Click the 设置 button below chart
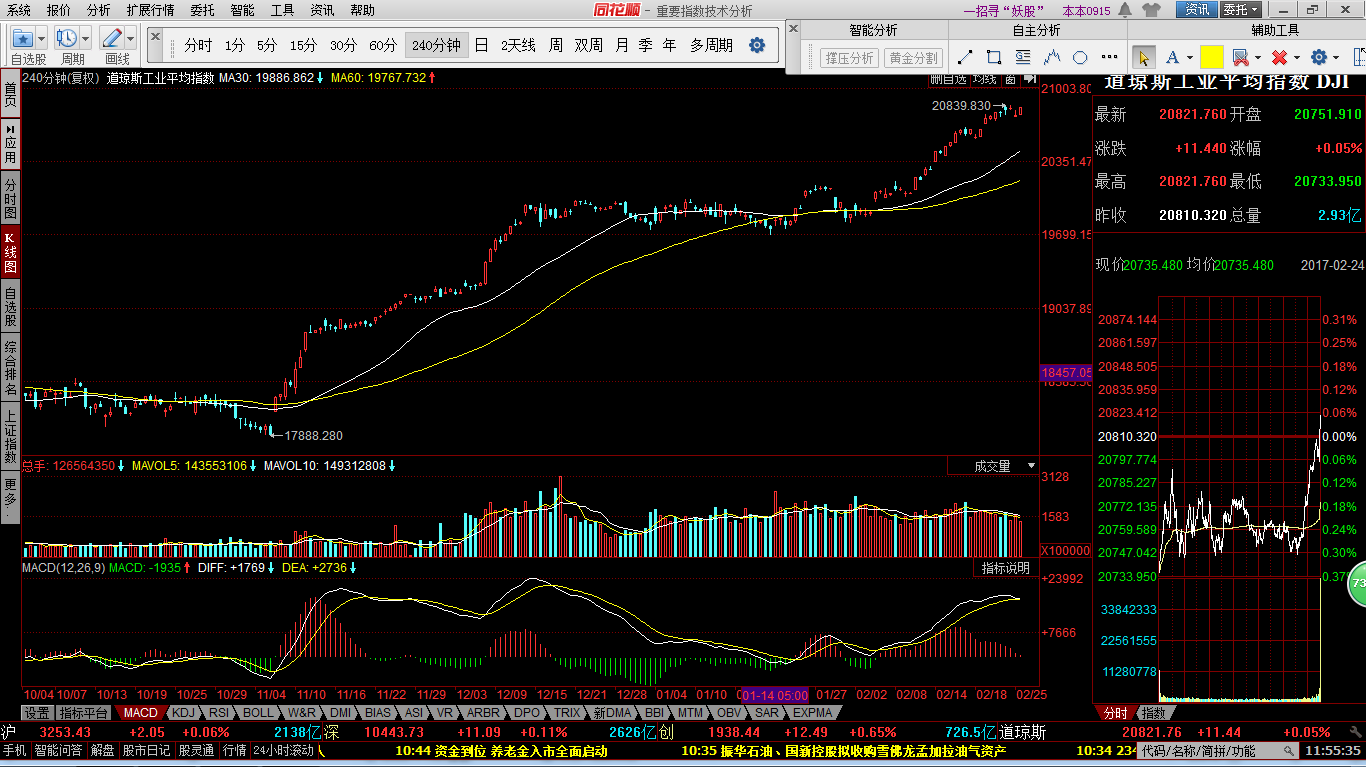 (x=37, y=713)
